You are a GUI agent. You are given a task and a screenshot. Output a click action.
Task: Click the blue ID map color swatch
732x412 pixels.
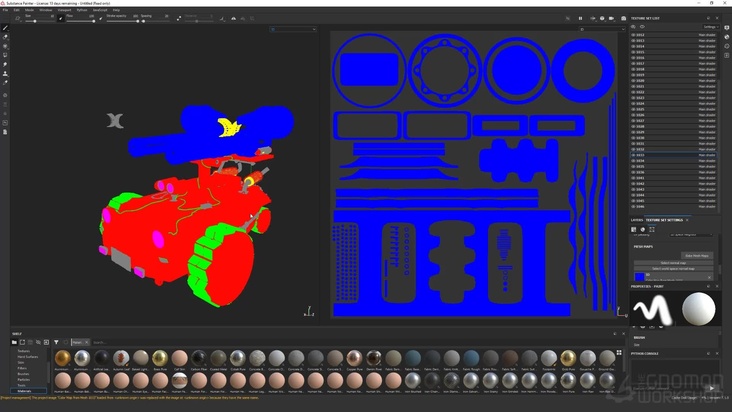[x=640, y=277]
